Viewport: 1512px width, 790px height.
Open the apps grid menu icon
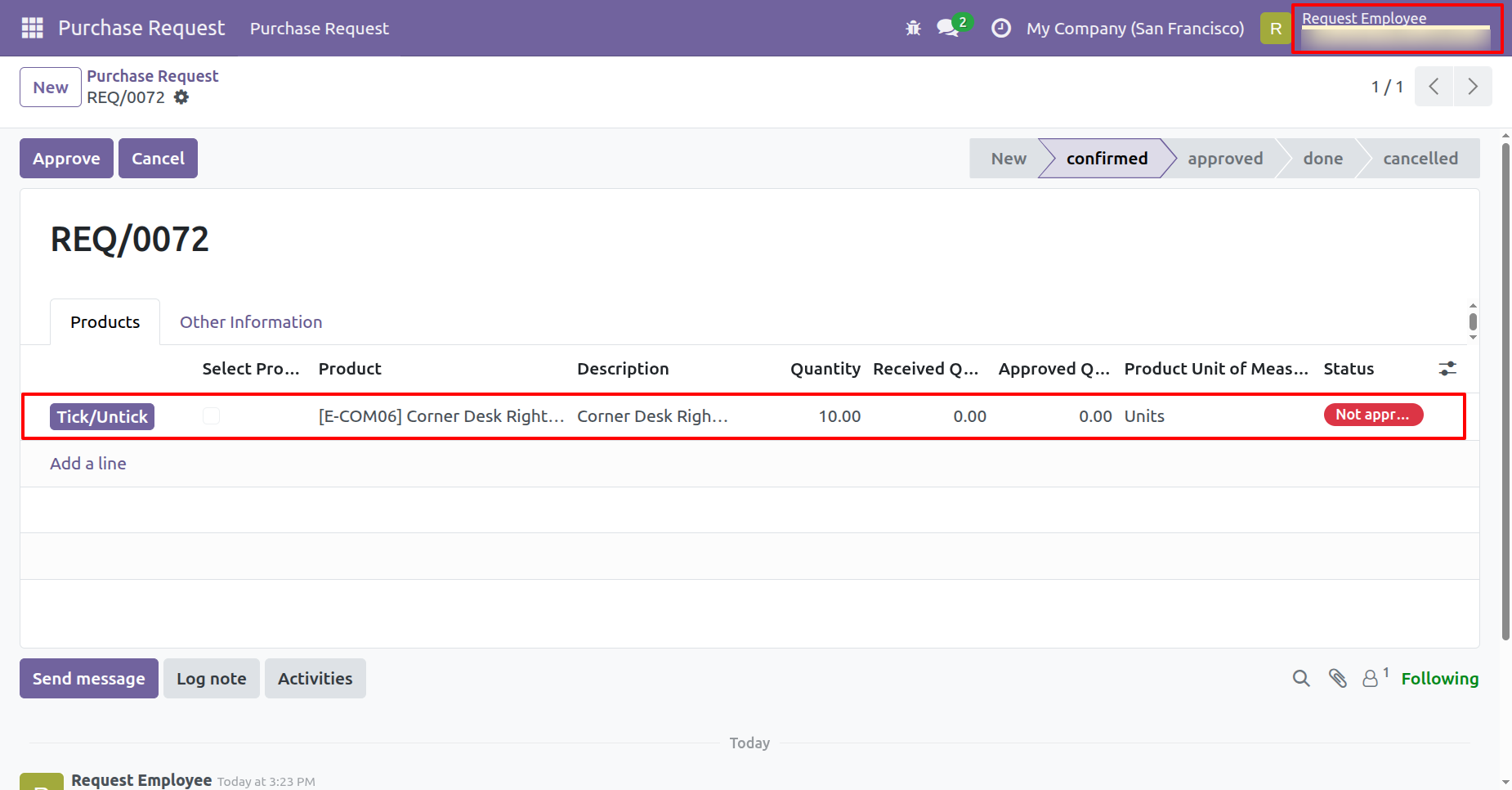tap(32, 28)
